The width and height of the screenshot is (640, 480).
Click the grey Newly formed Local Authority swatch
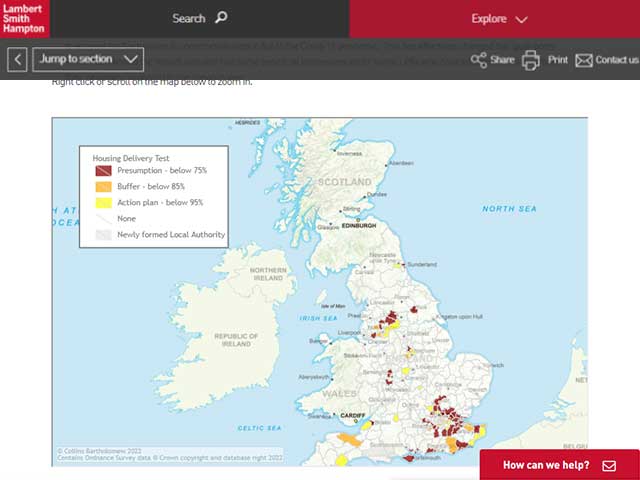[x=104, y=235]
